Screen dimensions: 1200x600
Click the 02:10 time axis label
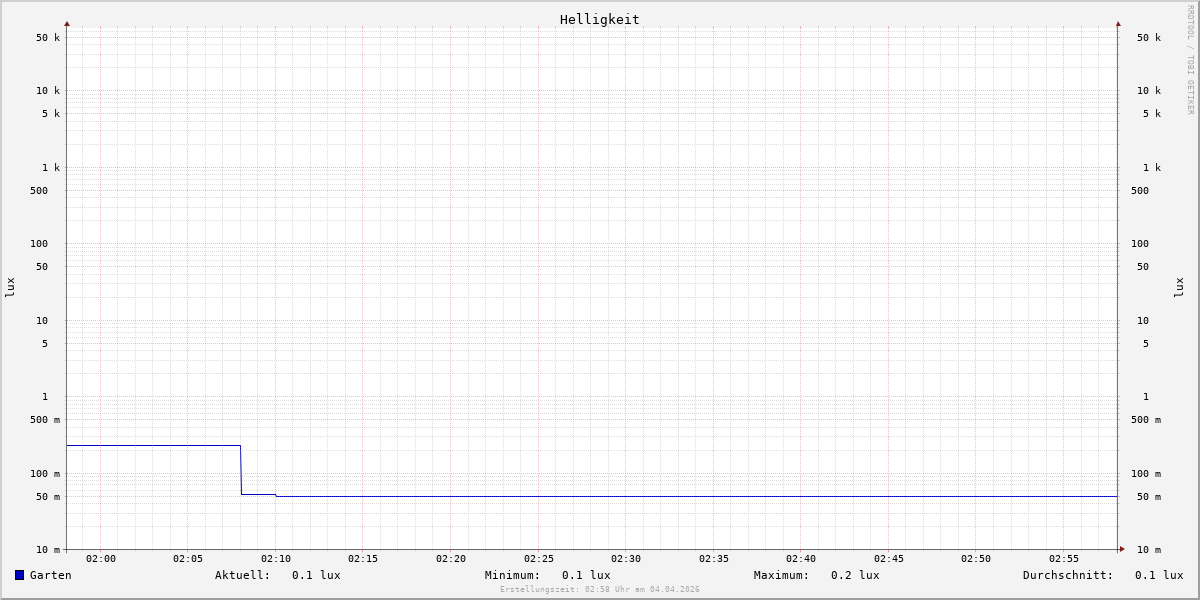click(276, 559)
